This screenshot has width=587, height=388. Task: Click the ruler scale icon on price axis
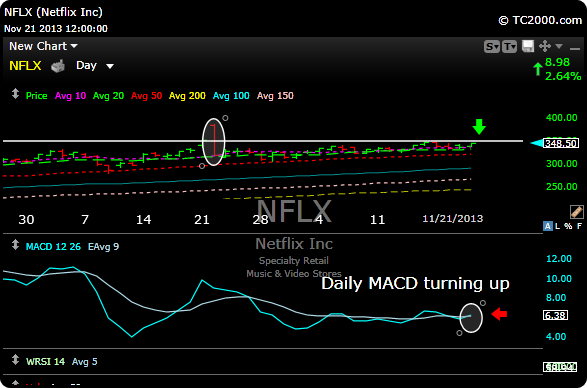tap(577, 212)
